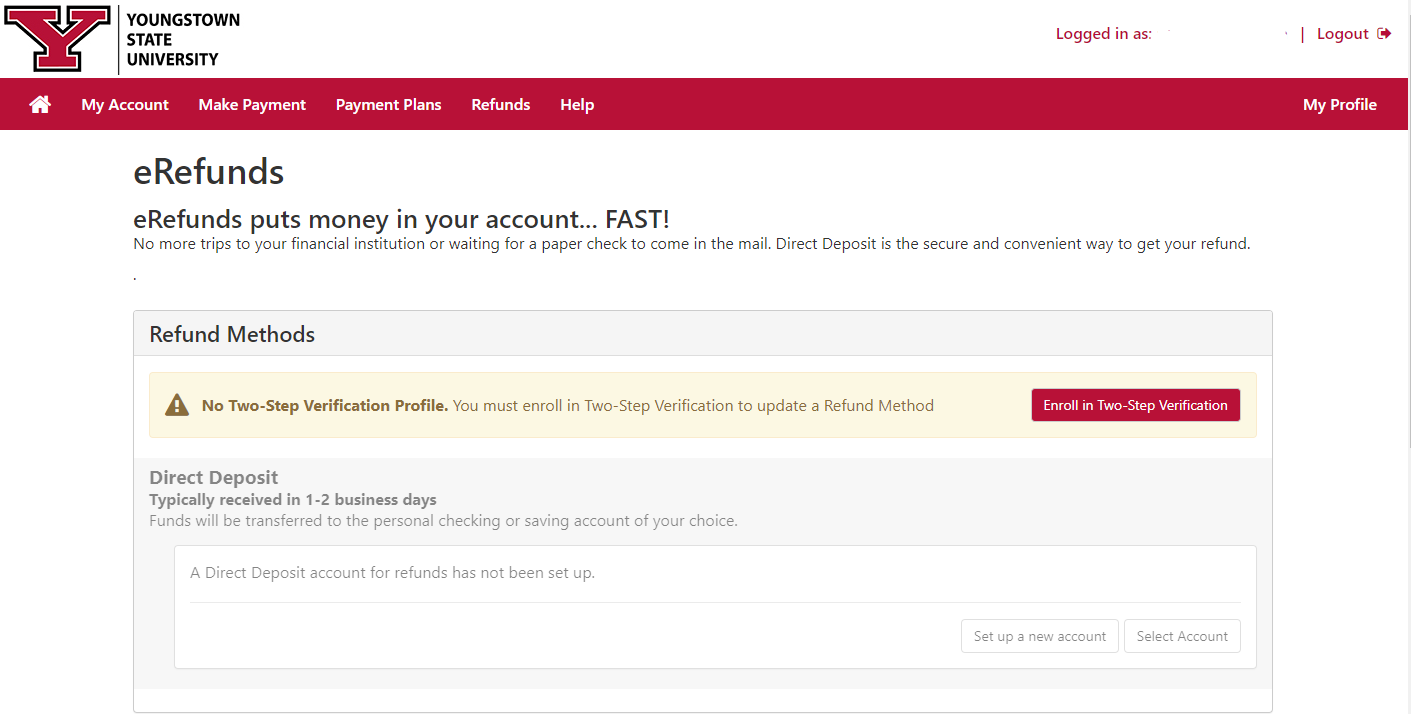Click the Youngstown State University Y logo
This screenshot has height=714, width=1411.
coord(57,39)
